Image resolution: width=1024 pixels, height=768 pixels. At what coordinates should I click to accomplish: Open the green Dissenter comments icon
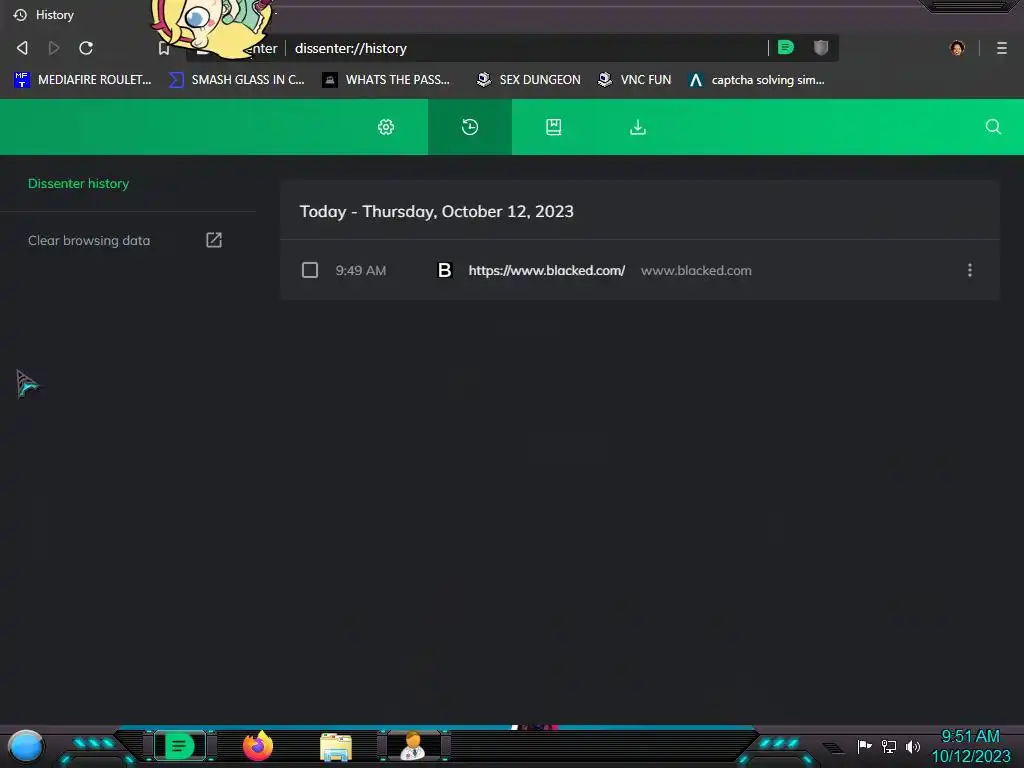[786, 47]
